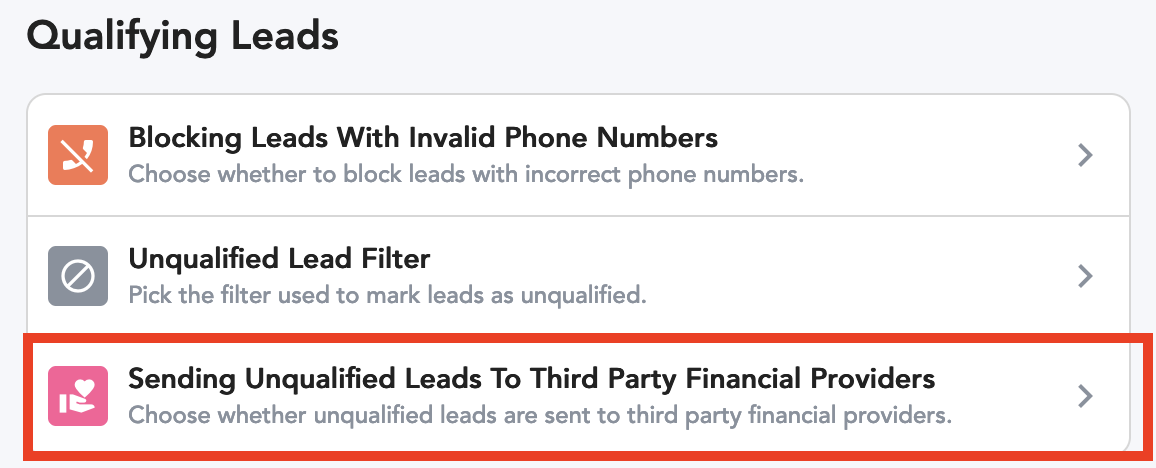1156x468 pixels.
Task: Open the Unqualified Lead Filter chevron arrow
Action: tap(1084, 276)
